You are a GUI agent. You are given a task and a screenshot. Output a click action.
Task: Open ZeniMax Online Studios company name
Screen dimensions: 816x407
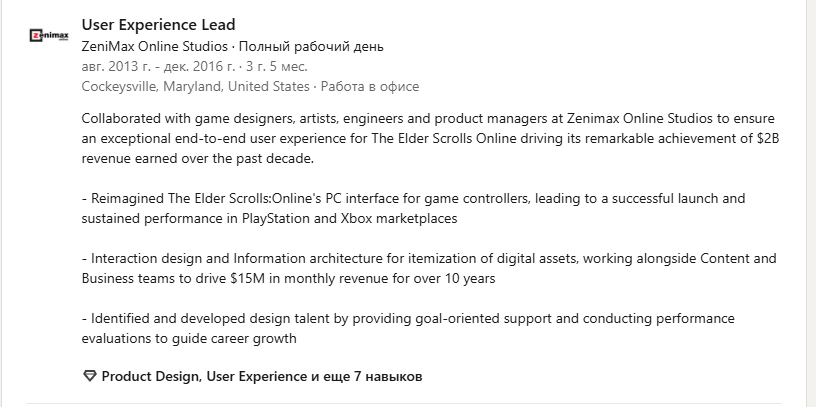point(155,46)
